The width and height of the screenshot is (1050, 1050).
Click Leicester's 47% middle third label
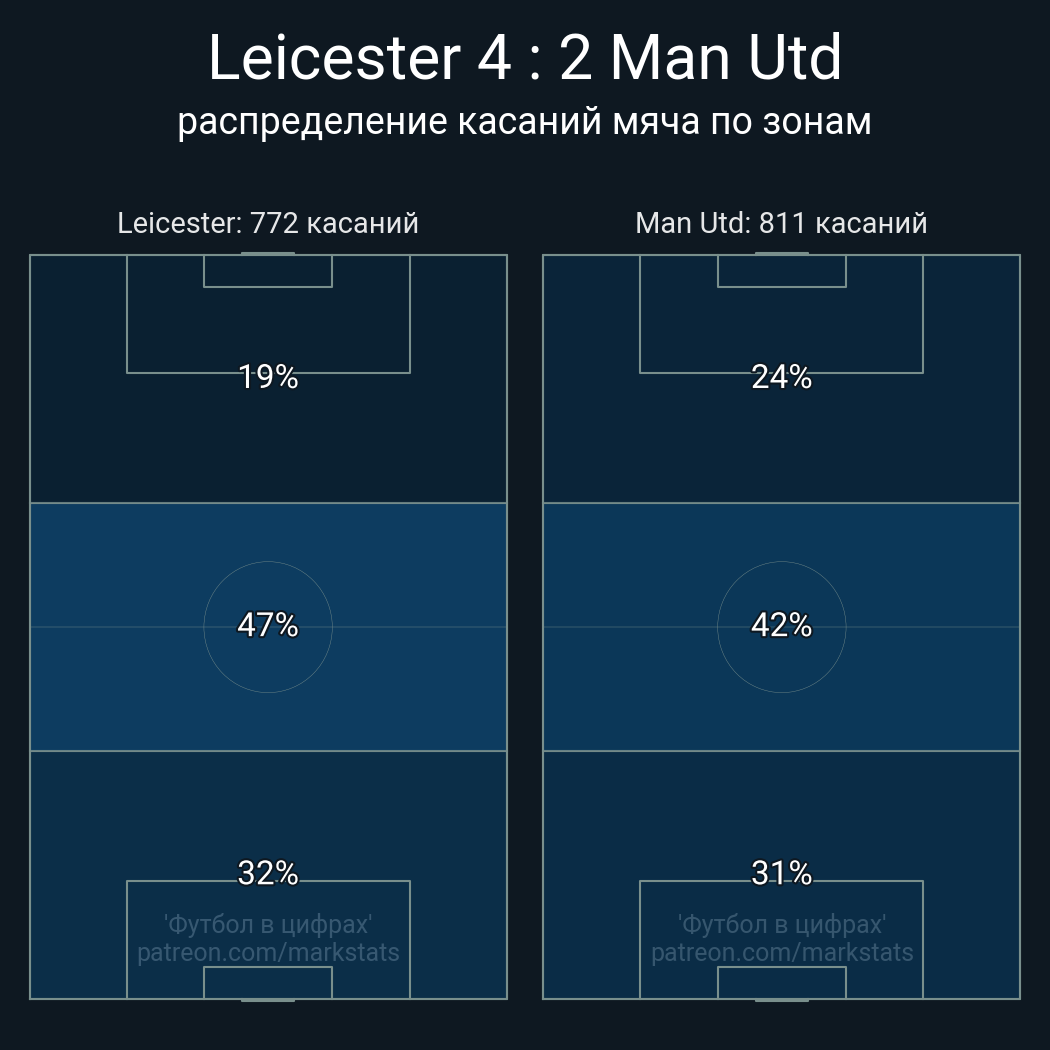pos(268,625)
